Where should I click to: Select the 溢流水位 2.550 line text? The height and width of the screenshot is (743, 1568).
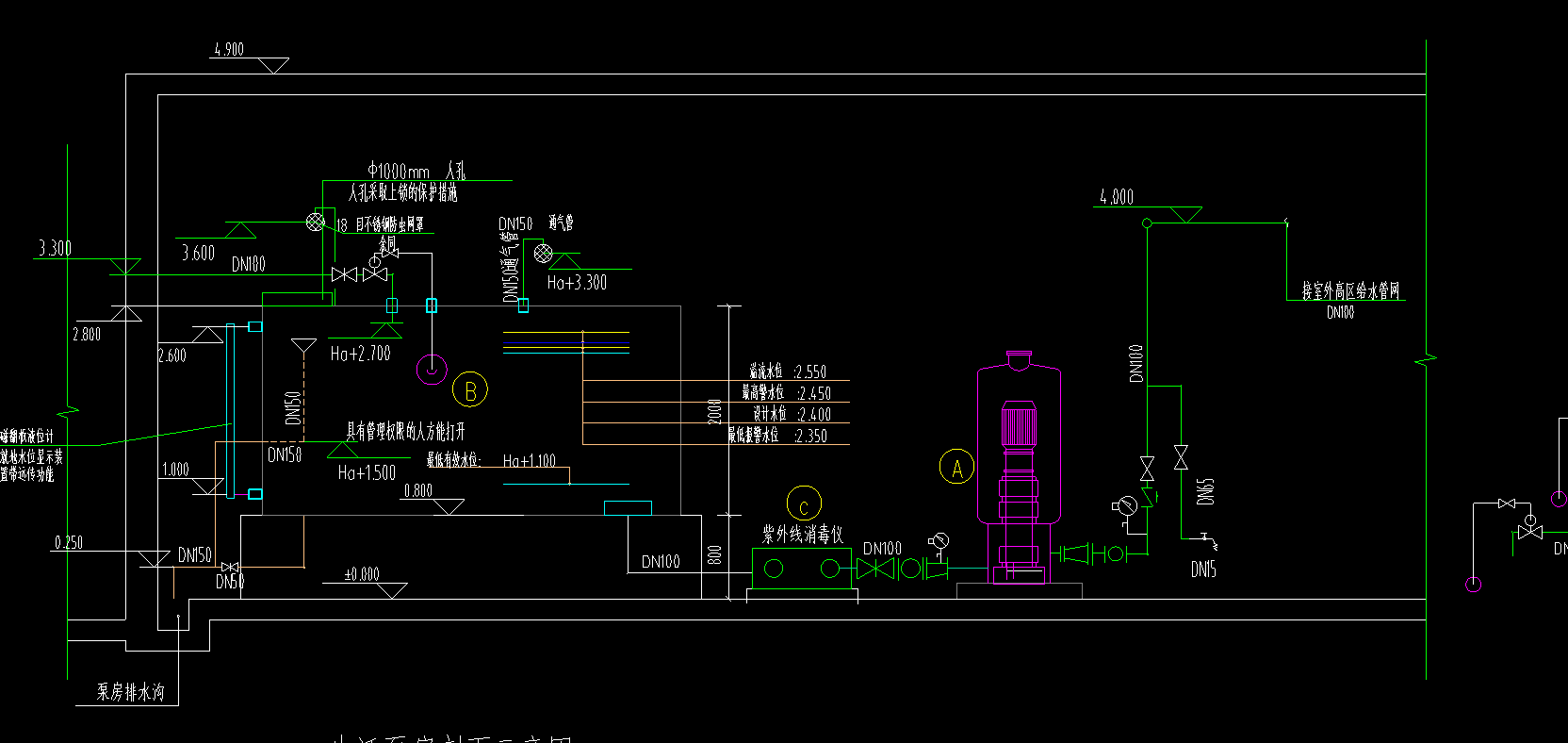pos(787,371)
